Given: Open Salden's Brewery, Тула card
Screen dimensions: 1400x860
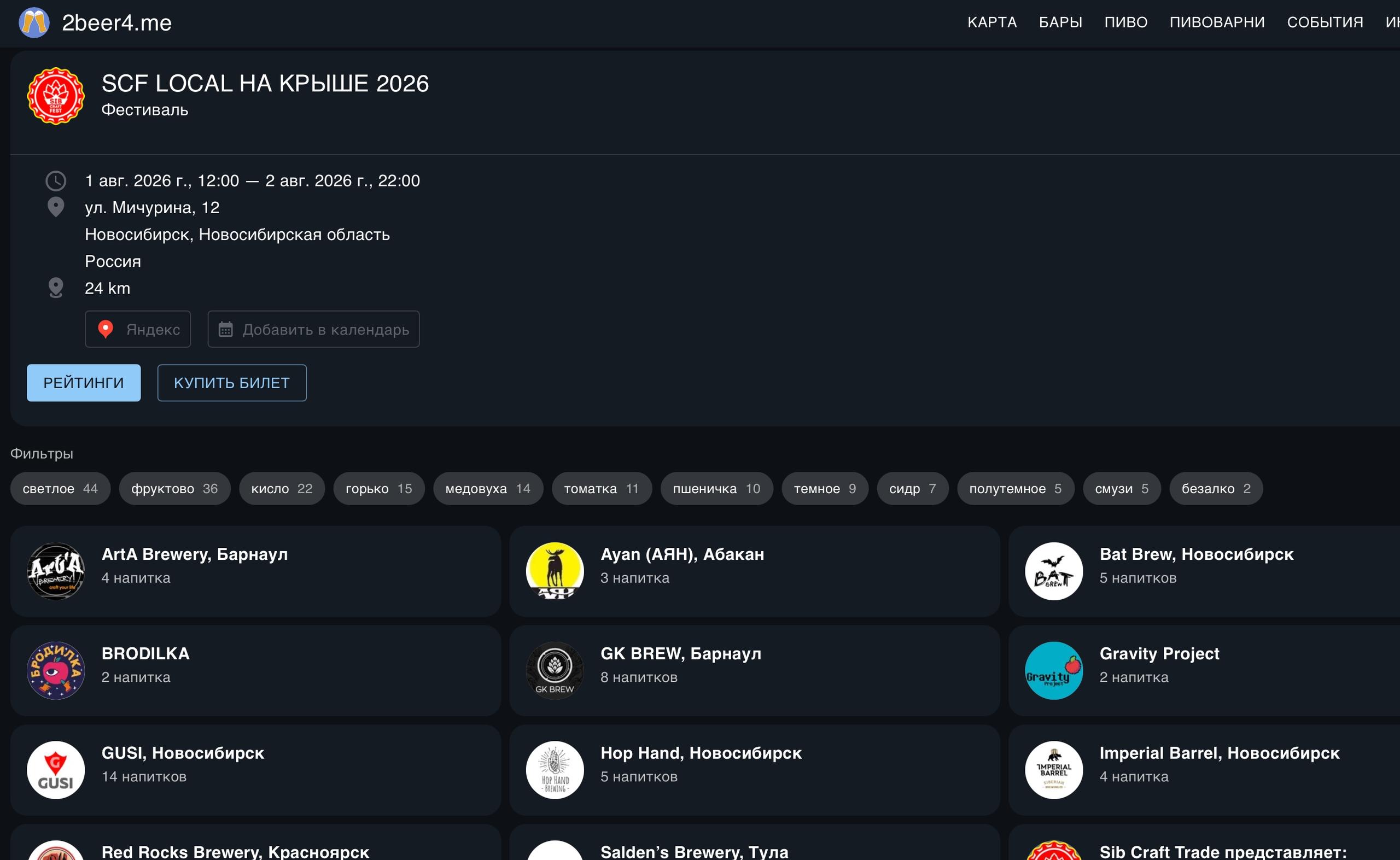Looking at the screenshot, I should [x=754, y=843].
